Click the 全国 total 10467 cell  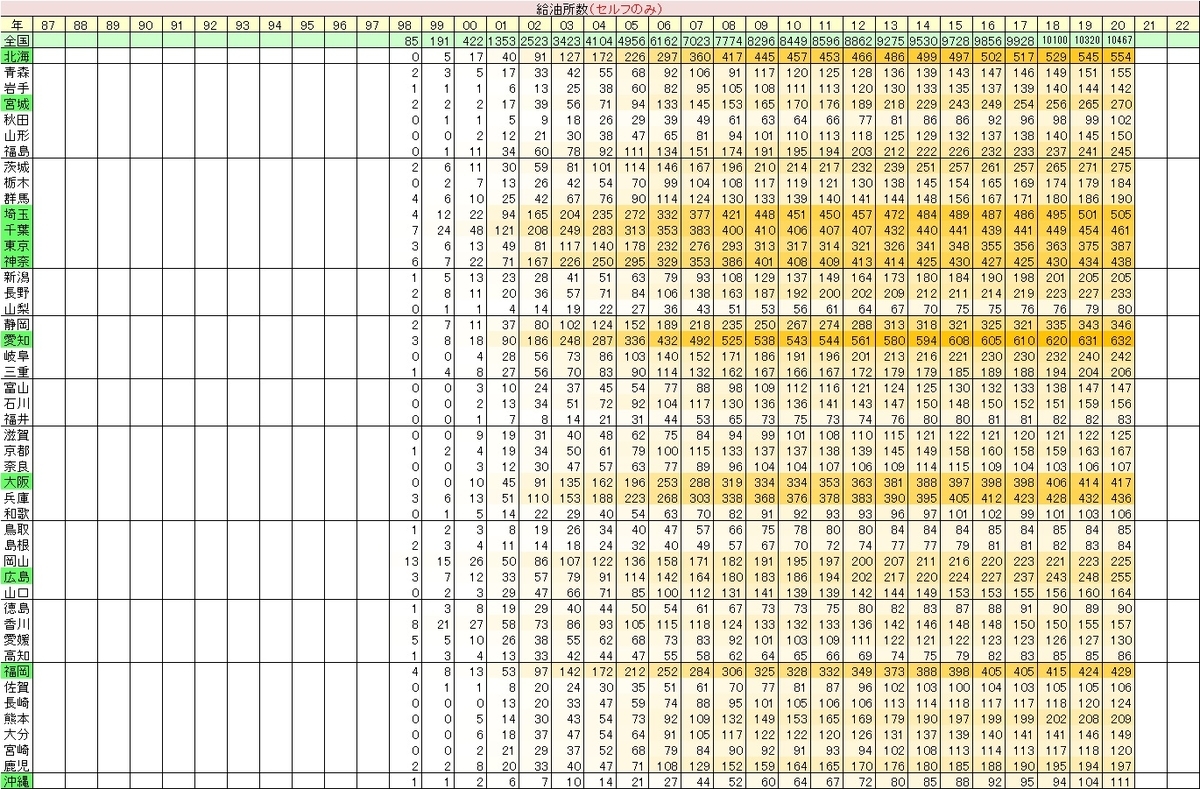(x=1118, y=40)
